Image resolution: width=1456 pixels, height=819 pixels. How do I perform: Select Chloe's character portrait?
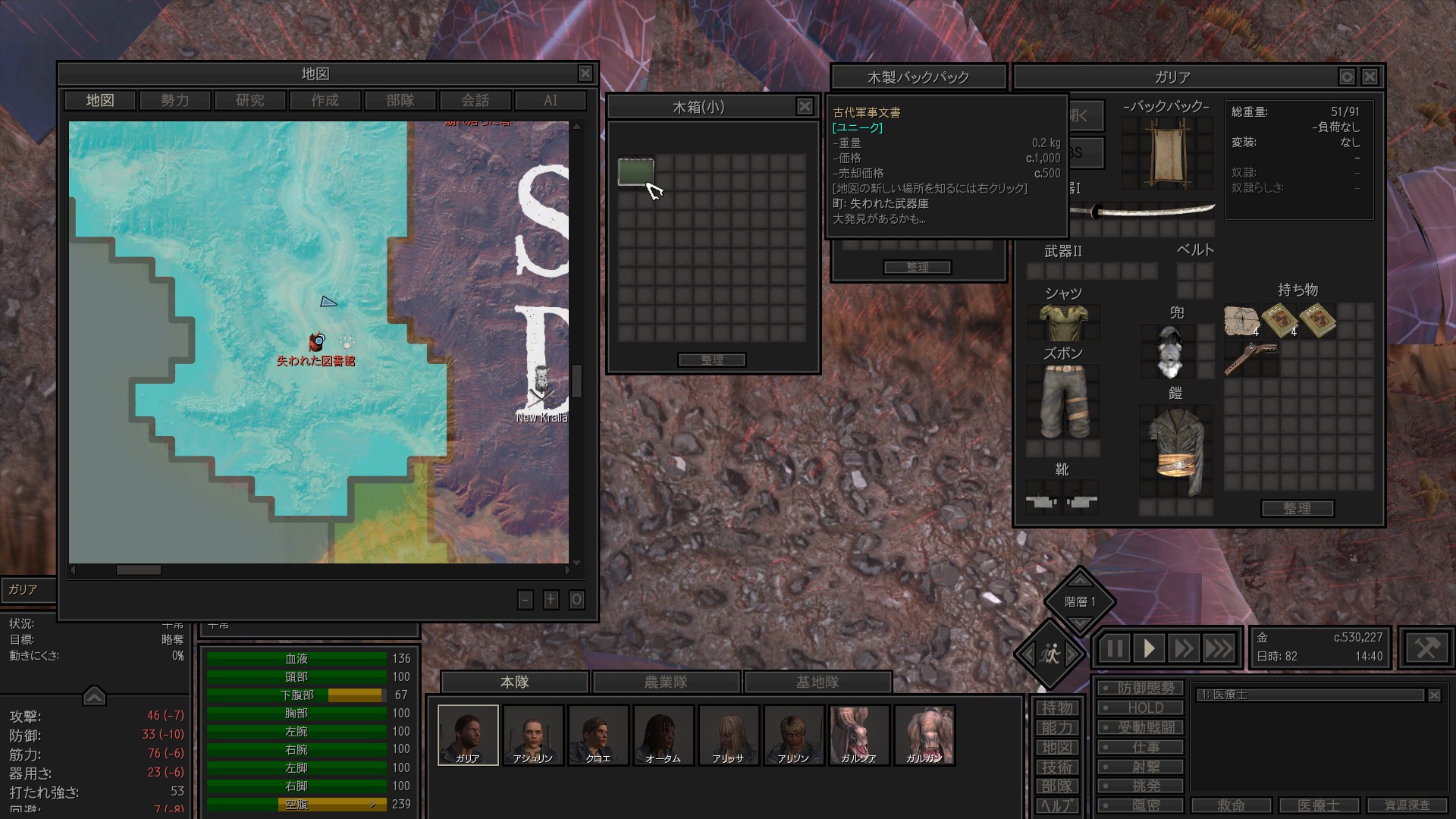[598, 735]
